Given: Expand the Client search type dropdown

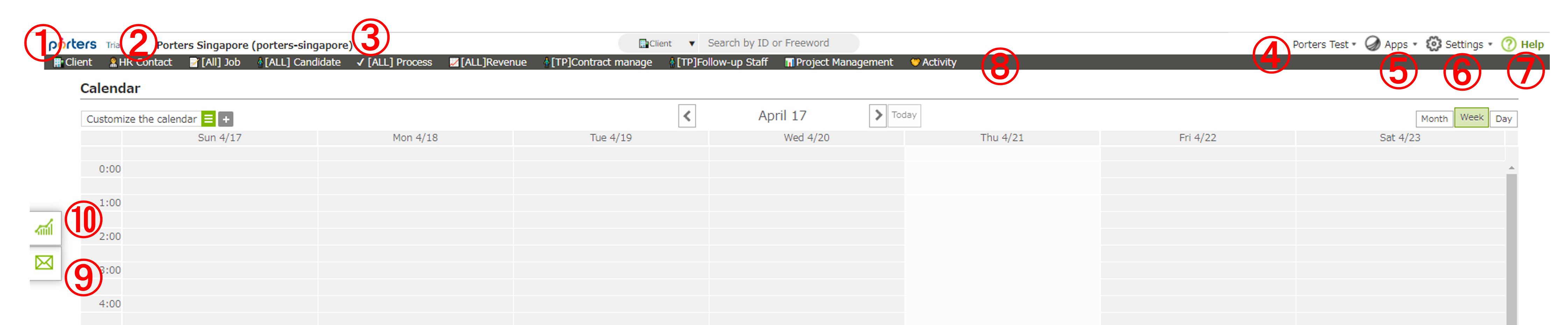Looking at the screenshot, I should point(691,43).
